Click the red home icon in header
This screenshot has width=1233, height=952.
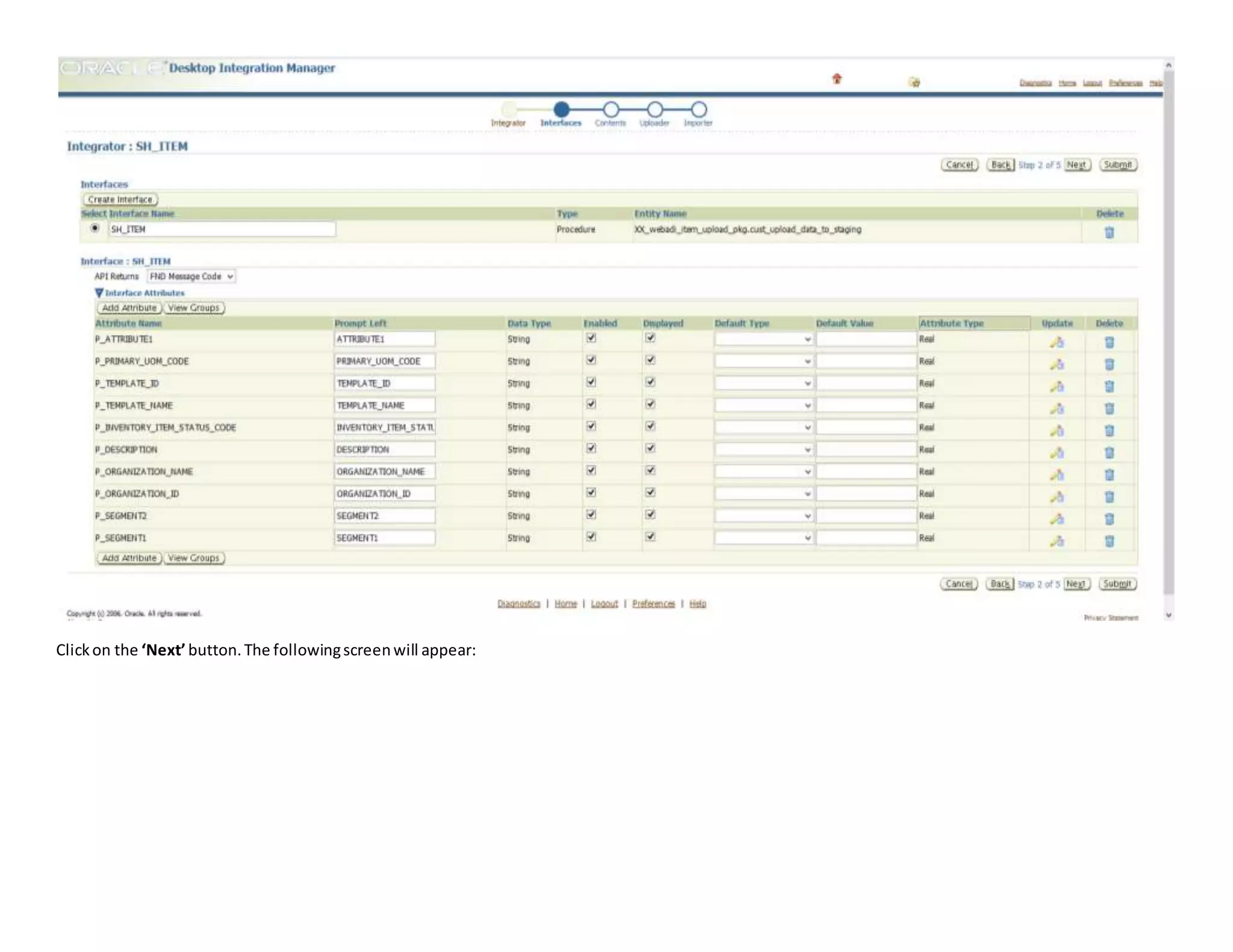[837, 79]
